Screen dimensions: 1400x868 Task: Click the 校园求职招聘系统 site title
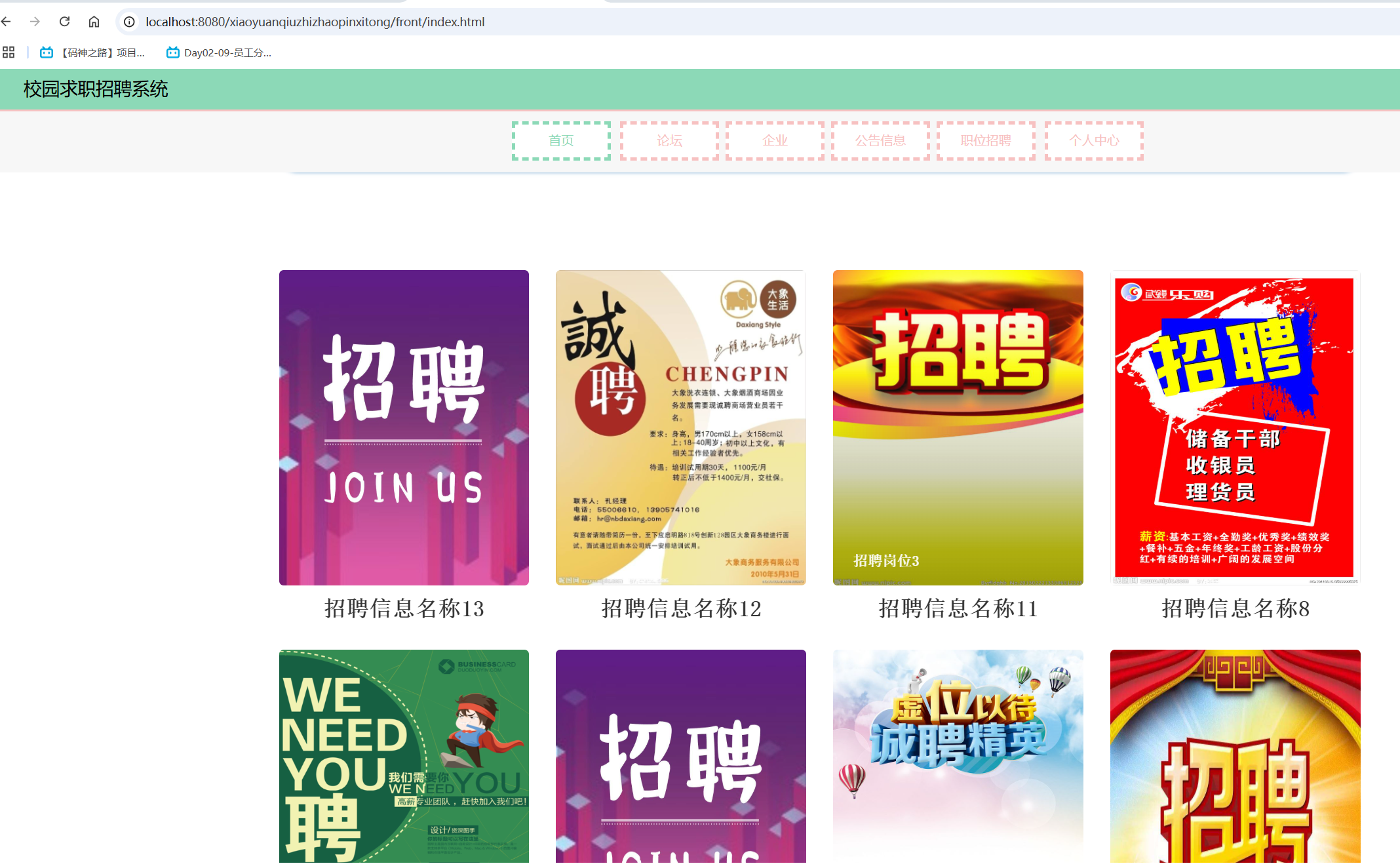pyautogui.click(x=96, y=89)
